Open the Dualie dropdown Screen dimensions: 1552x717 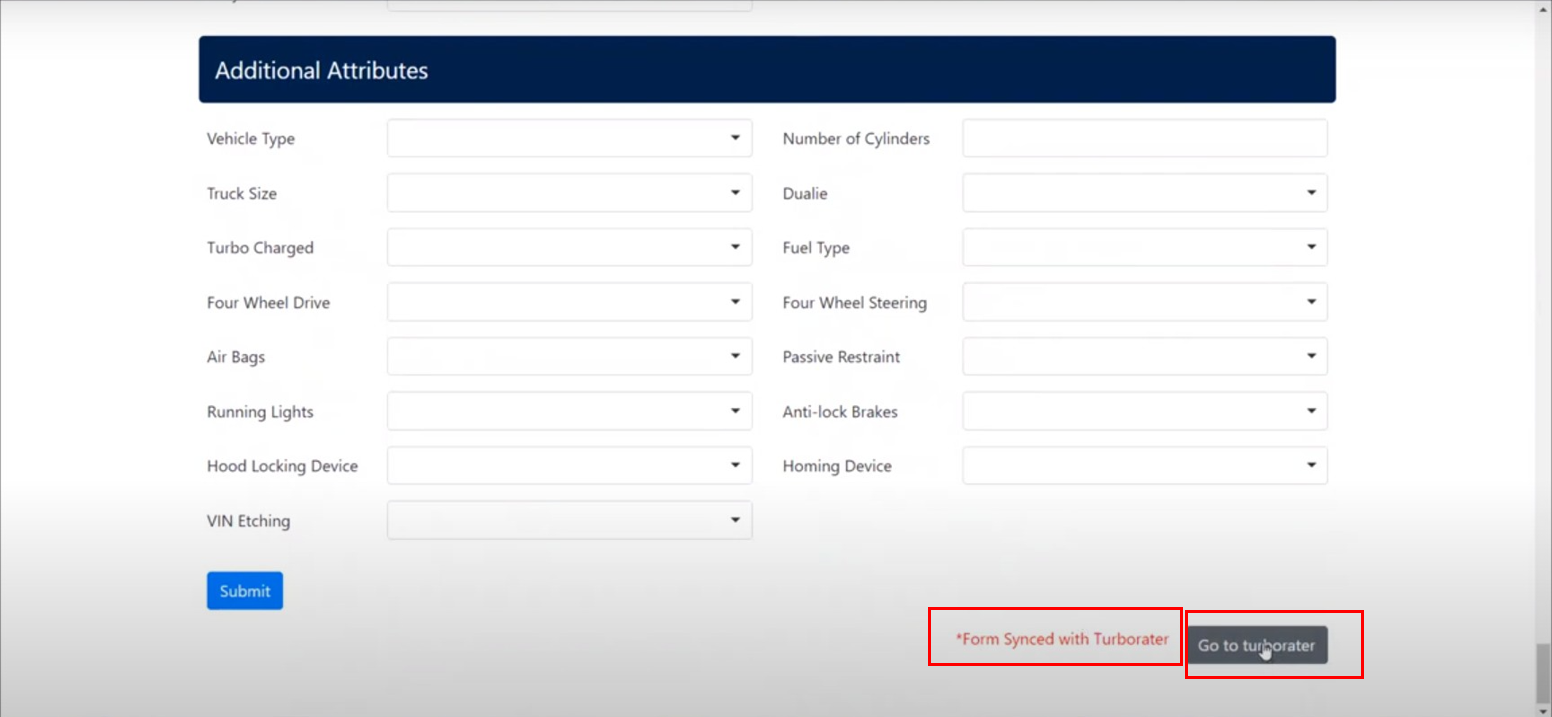click(x=1145, y=193)
